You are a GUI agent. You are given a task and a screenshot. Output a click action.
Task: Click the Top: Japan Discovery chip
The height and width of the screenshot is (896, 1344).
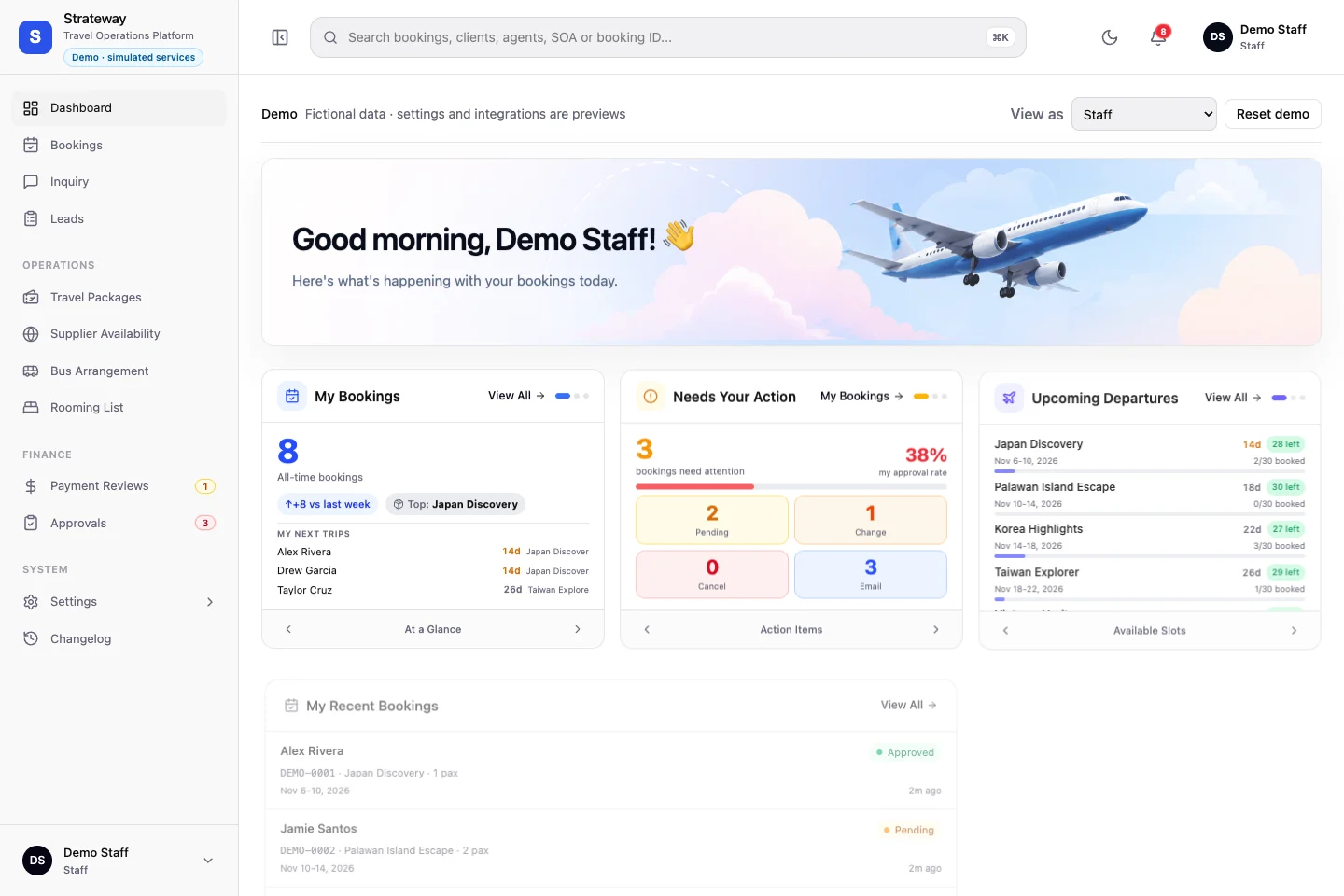coord(455,504)
